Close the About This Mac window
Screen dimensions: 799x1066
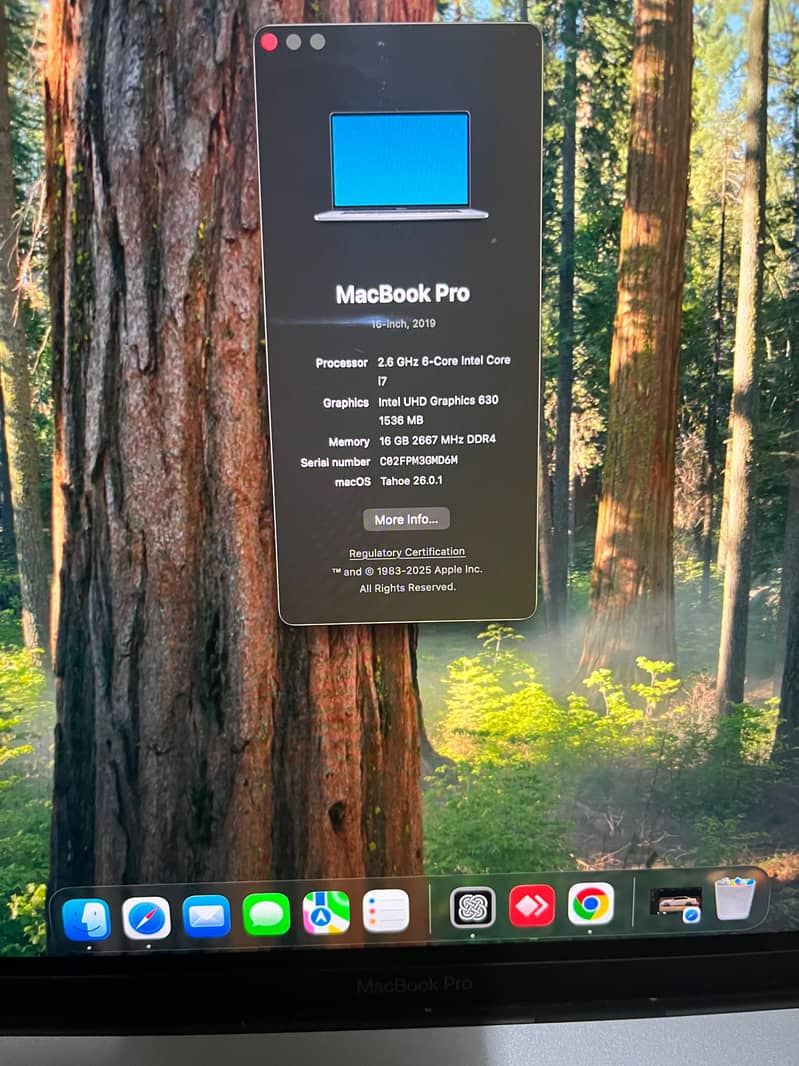(x=269, y=42)
